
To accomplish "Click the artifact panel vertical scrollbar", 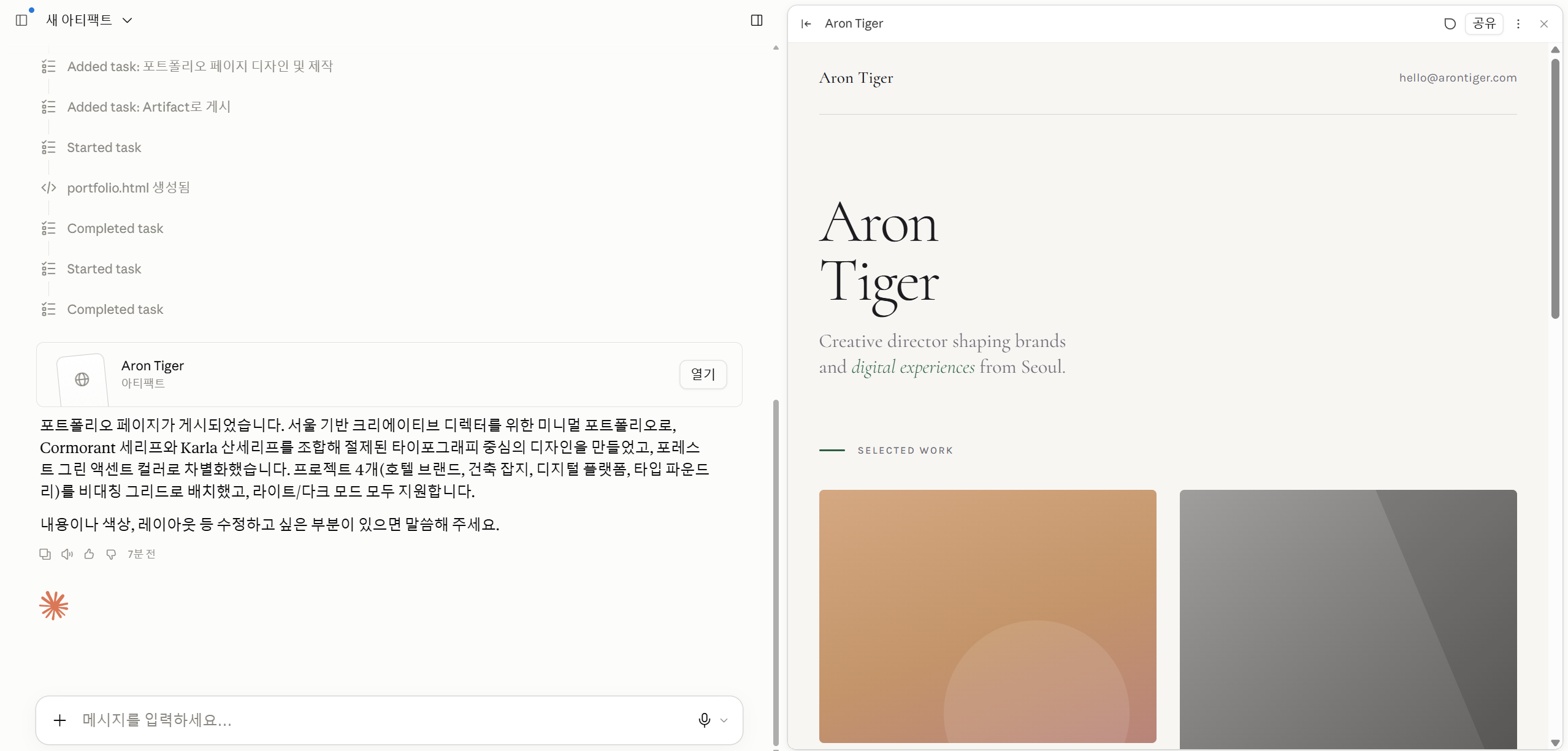I will (1555, 189).
